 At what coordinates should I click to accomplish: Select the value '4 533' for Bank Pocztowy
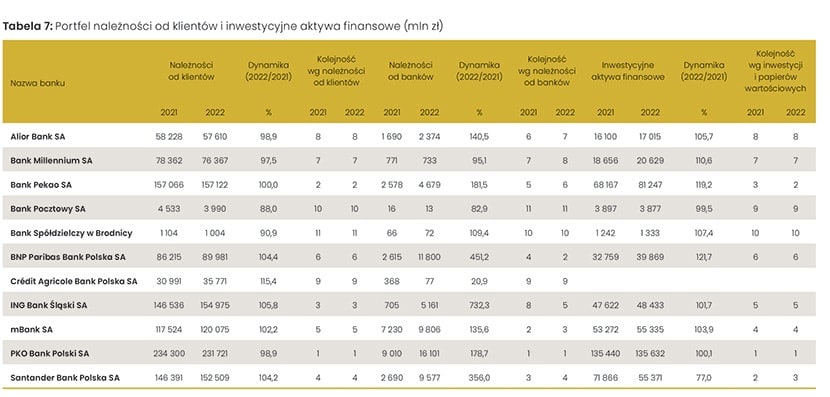tap(169, 209)
